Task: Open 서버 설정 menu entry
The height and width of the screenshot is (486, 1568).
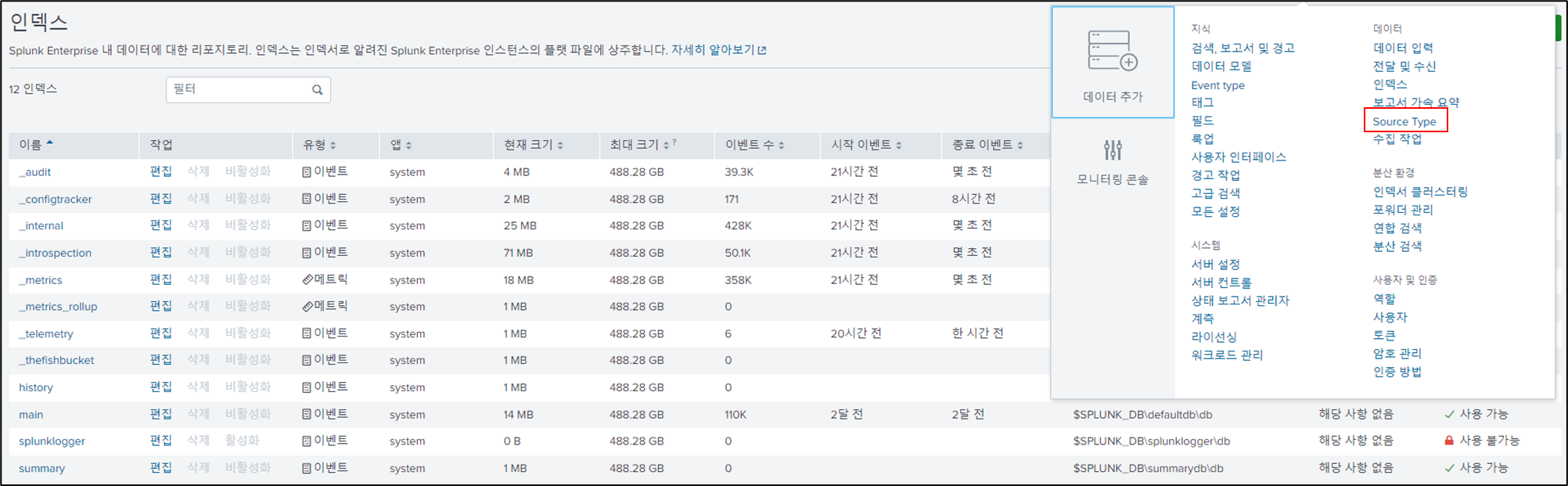Action: tap(1215, 265)
